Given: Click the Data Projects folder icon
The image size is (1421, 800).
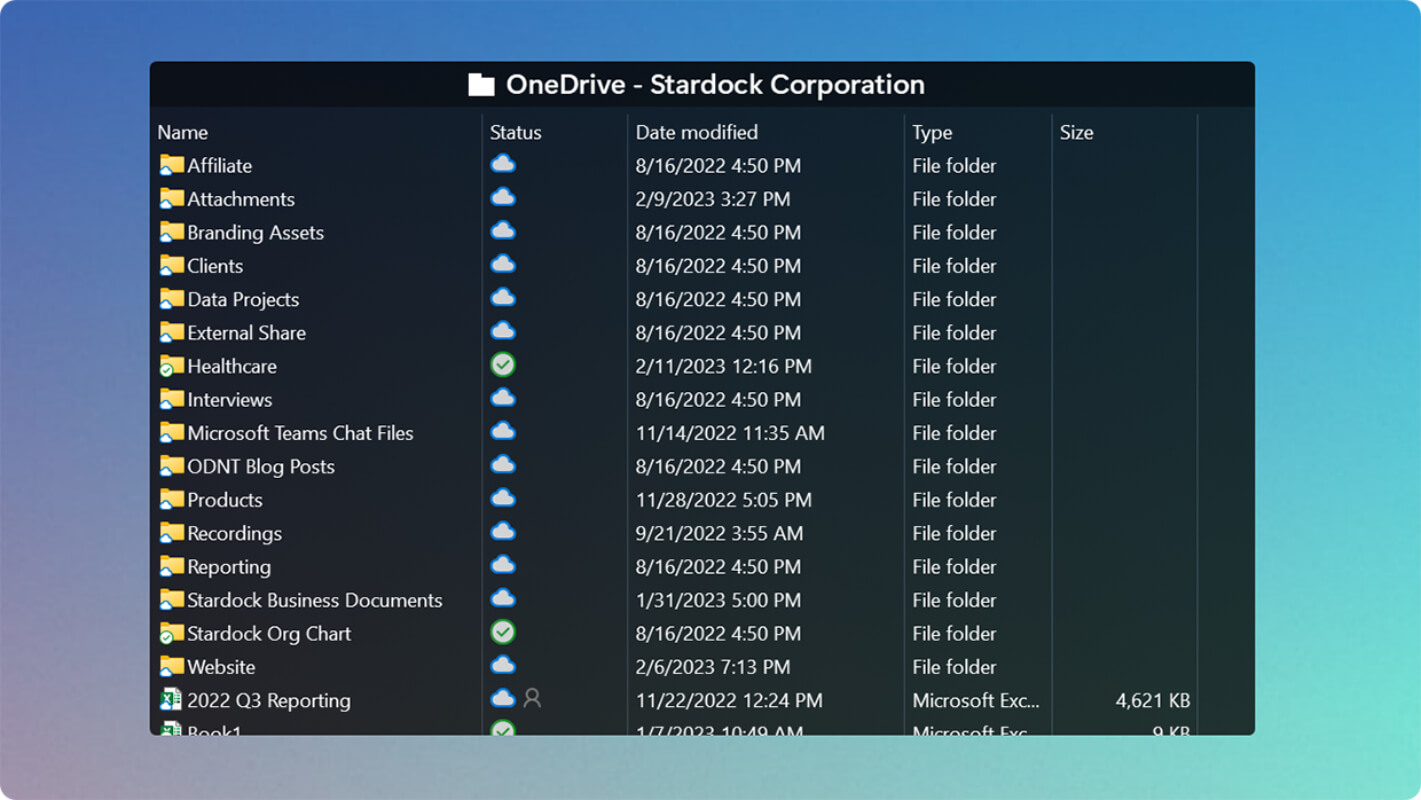Looking at the screenshot, I should click(171, 299).
